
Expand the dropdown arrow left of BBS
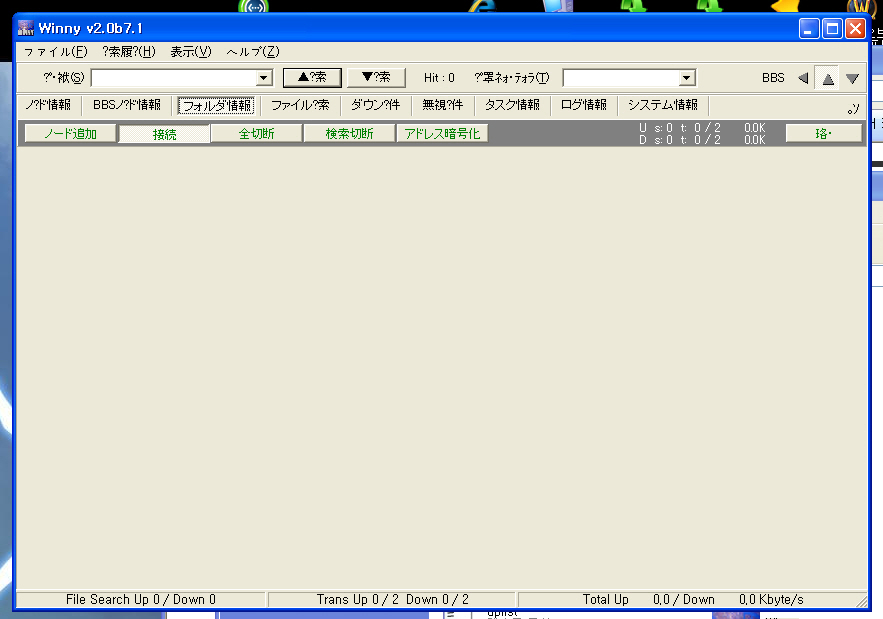(x=686, y=78)
